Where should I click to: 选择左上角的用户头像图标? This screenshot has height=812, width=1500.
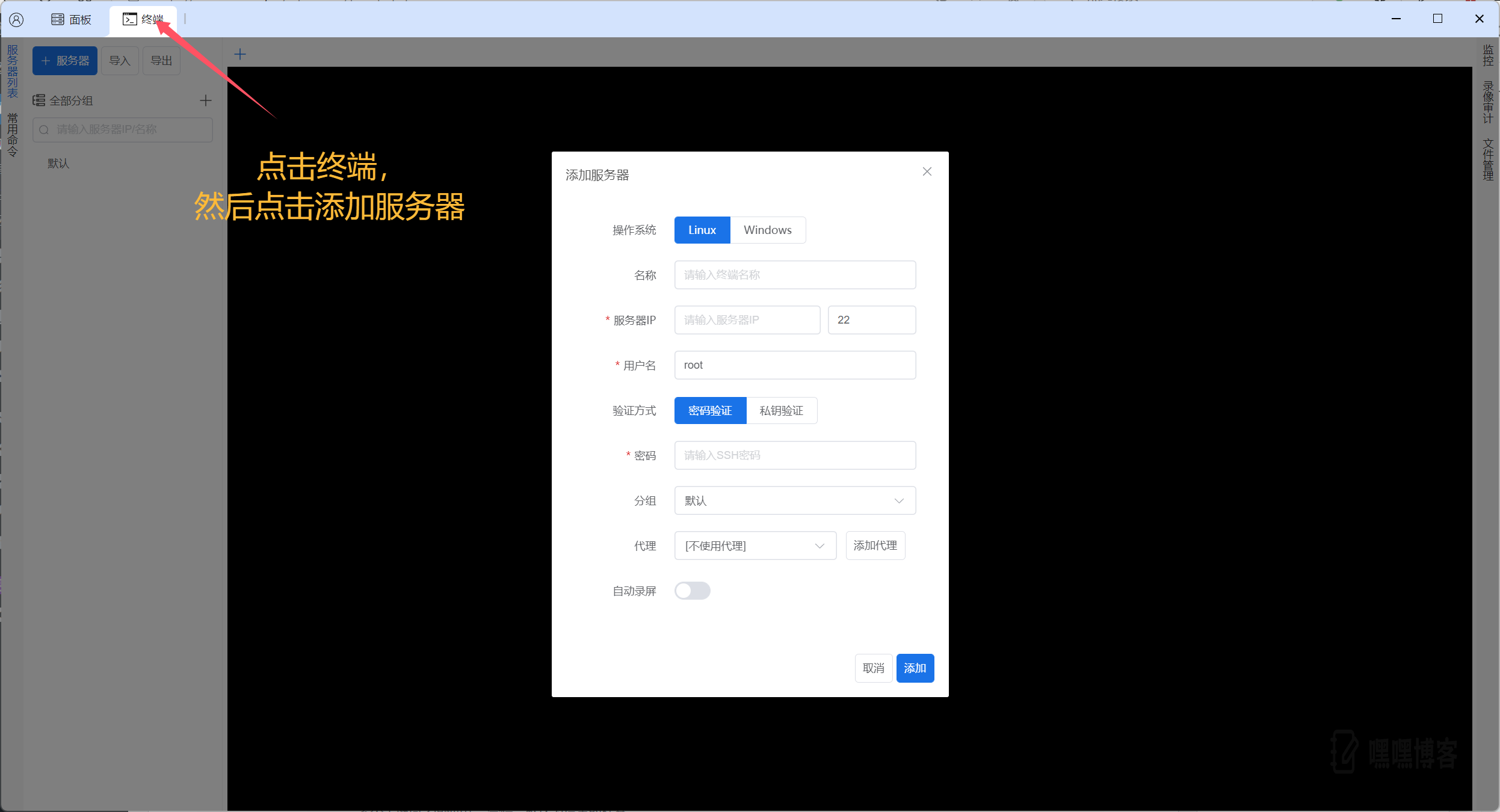pos(16,19)
